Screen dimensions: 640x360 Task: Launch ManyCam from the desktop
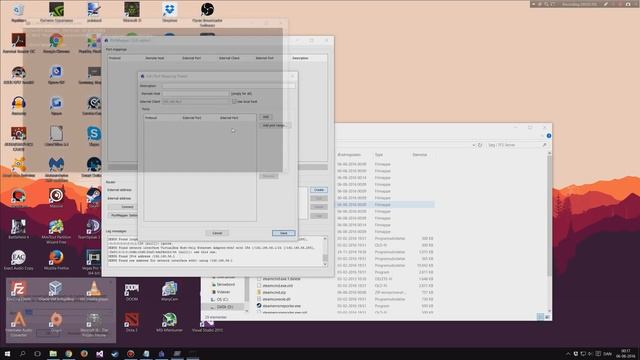click(169, 291)
